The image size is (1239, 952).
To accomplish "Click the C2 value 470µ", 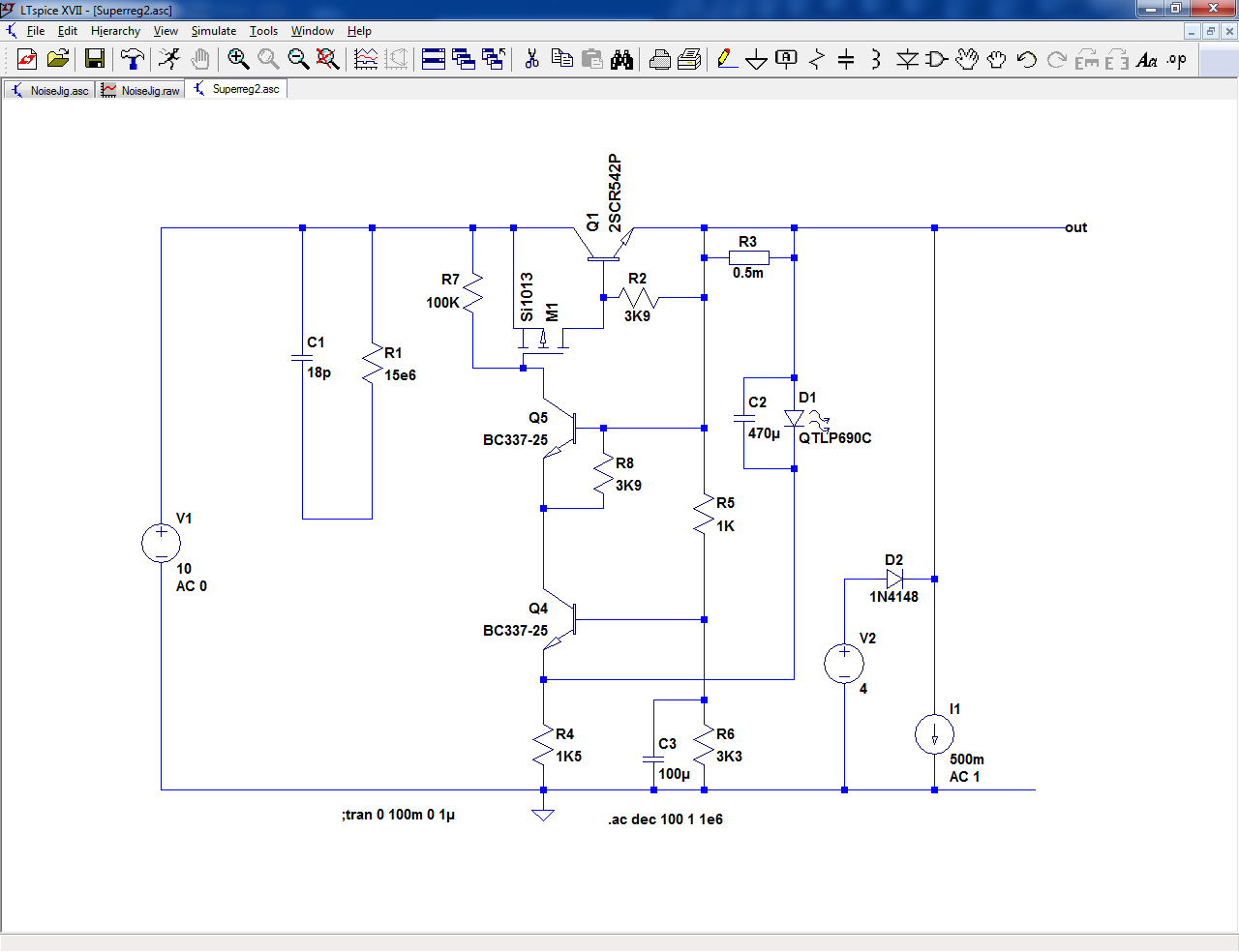I will (x=764, y=433).
